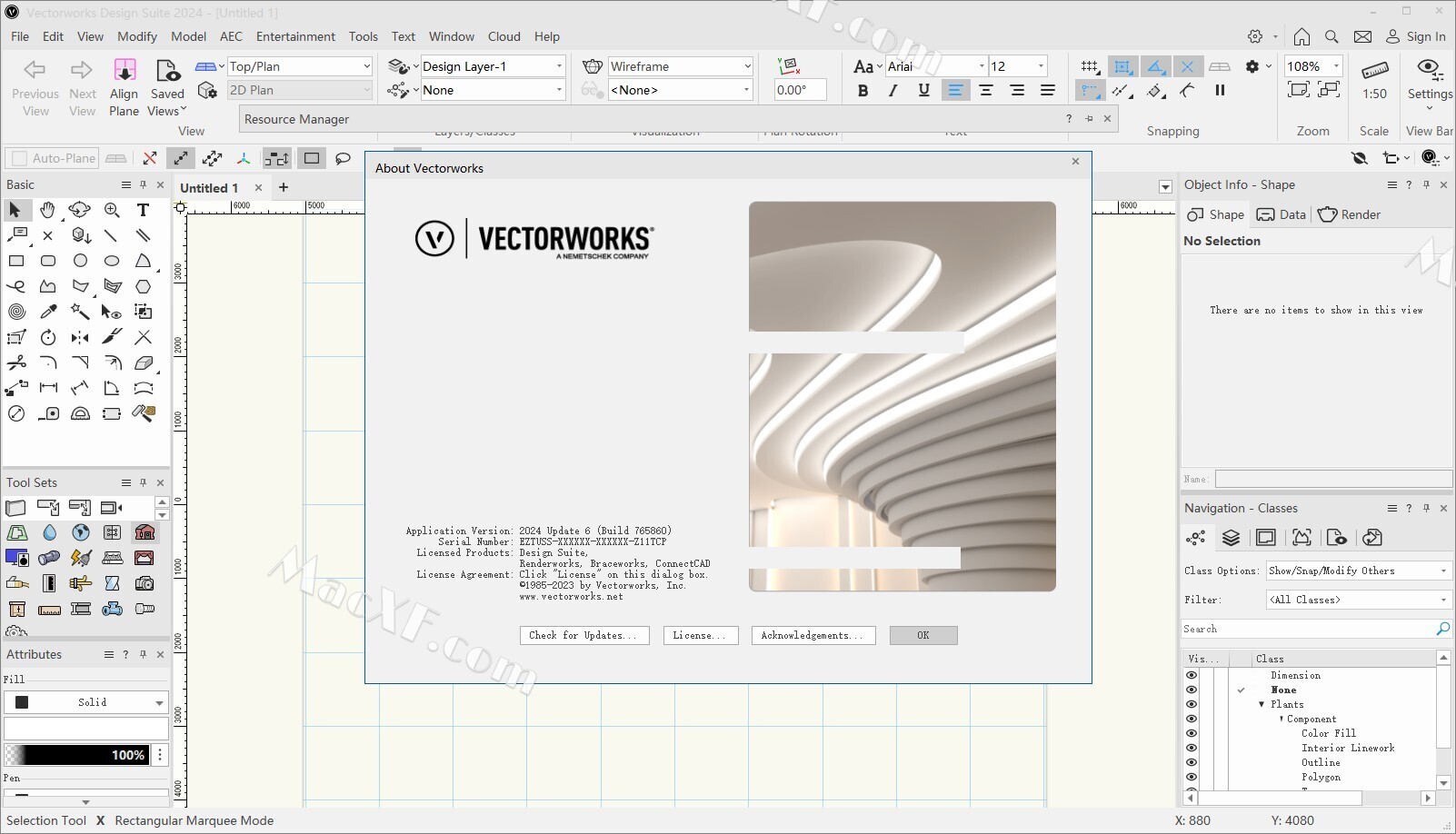
Task: Open the font size 12 dropdown
Action: pos(1017,66)
